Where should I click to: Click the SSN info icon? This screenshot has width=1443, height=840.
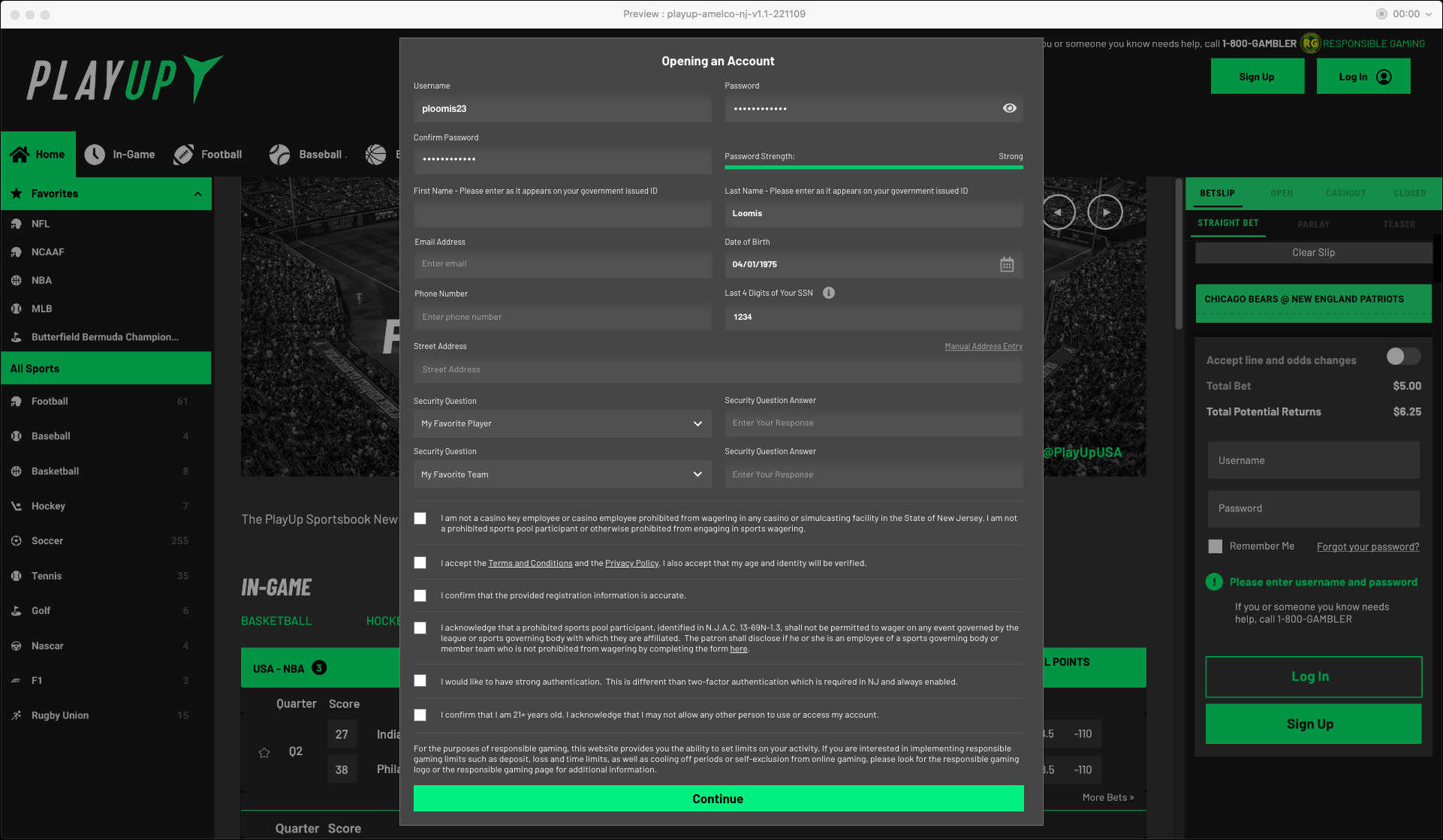point(829,293)
